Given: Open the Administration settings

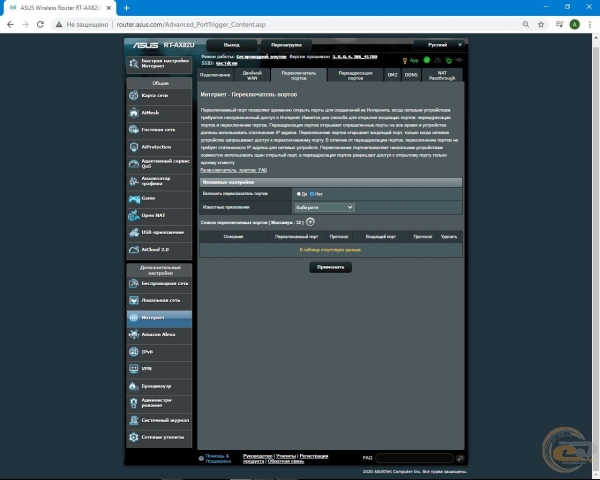Looking at the screenshot, I should click(159, 403).
